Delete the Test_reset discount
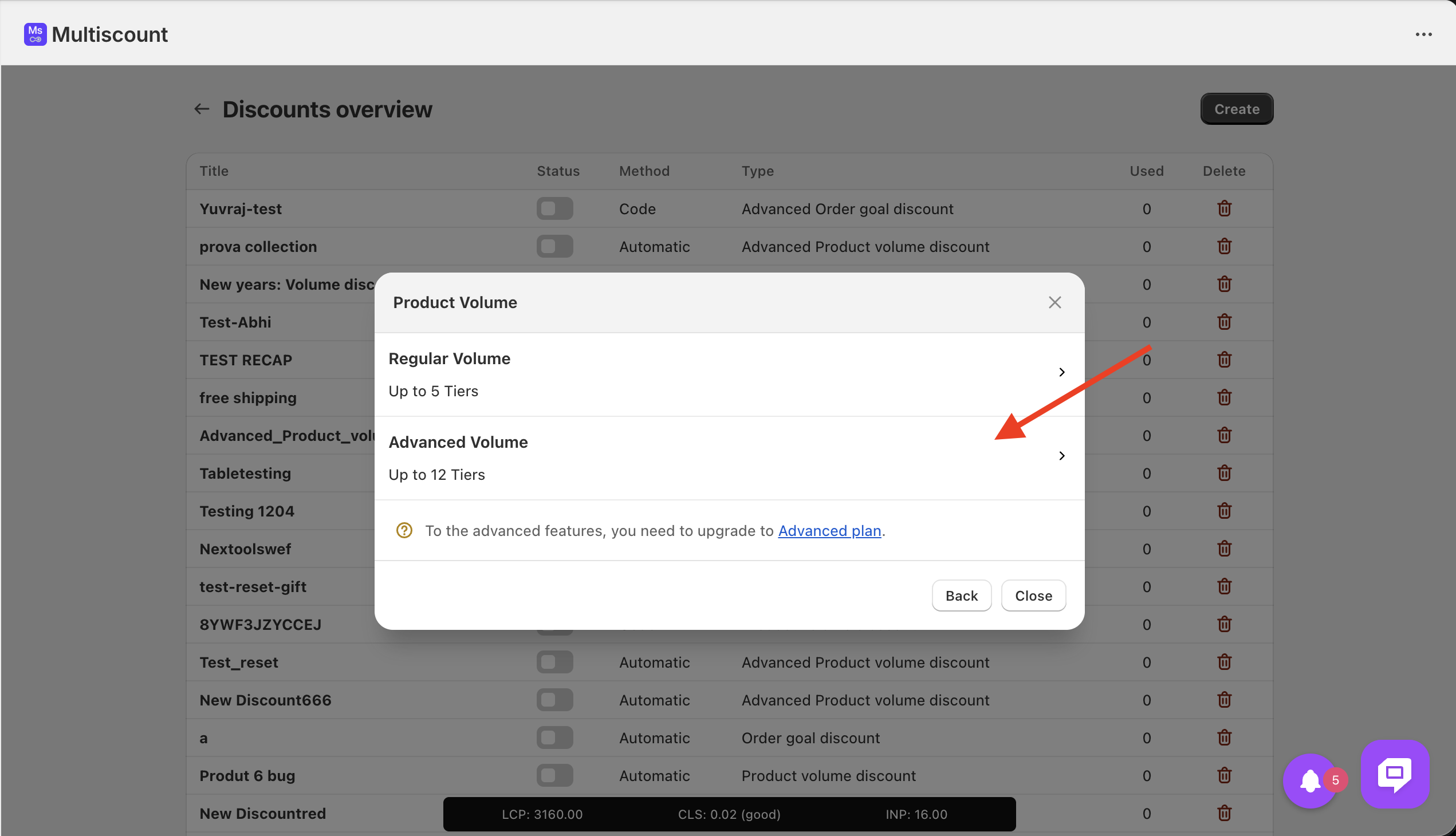The width and height of the screenshot is (1456, 836). (1224, 662)
